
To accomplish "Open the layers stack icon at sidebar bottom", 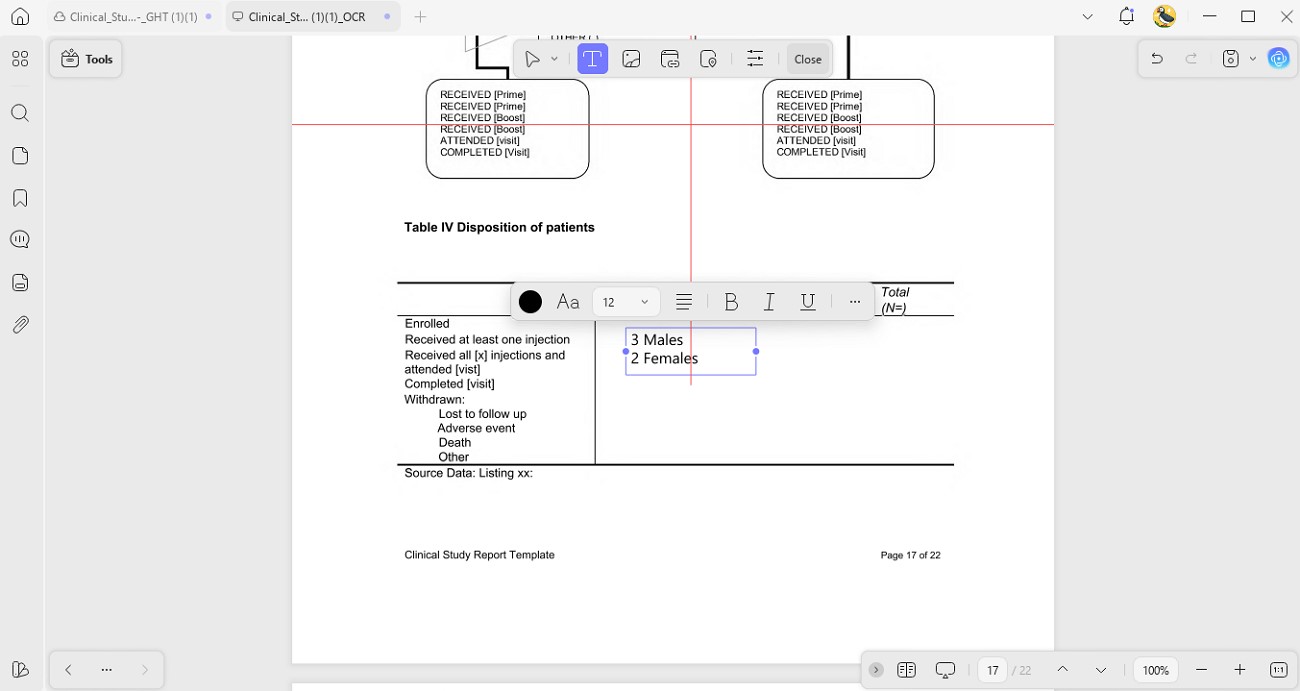I will click(x=20, y=669).
